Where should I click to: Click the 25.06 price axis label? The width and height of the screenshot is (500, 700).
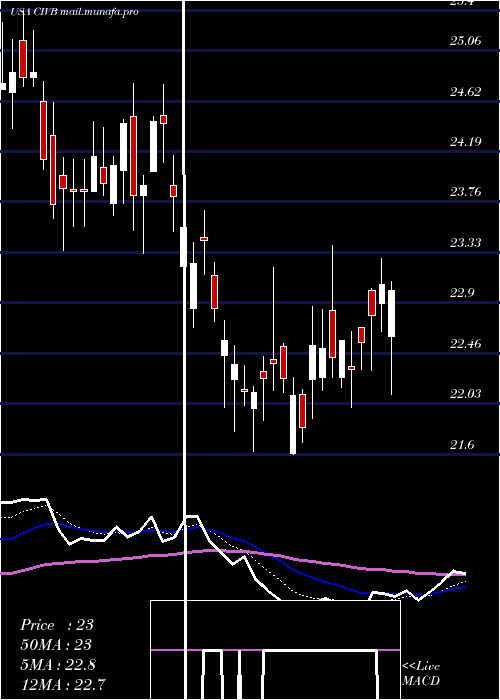(x=466, y=42)
